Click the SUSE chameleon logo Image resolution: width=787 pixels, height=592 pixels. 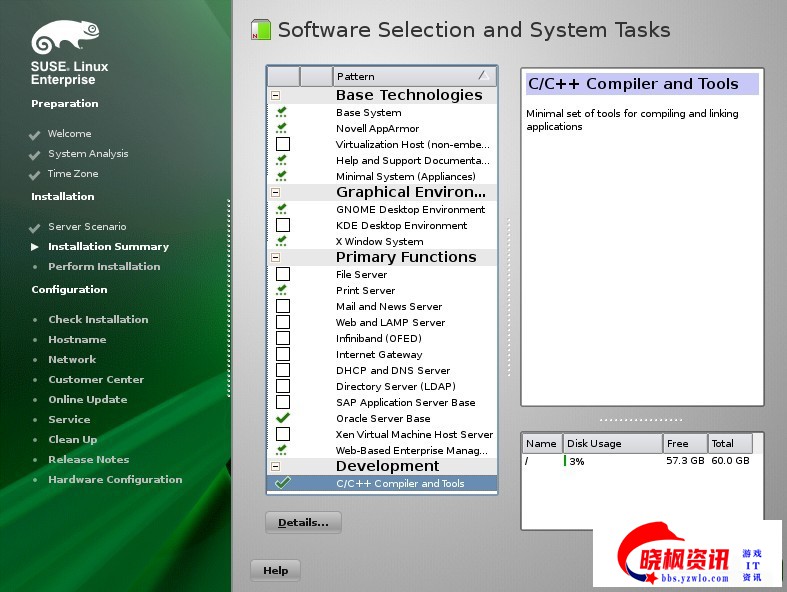pyautogui.click(x=65, y=40)
